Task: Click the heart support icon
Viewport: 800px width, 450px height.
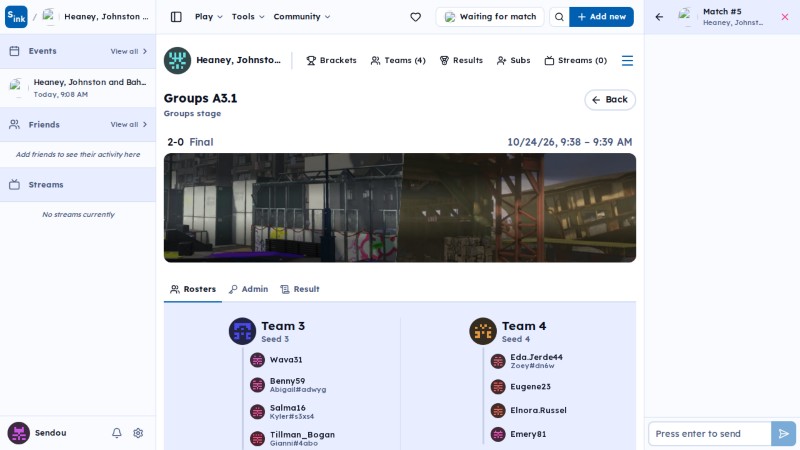Action: click(415, 17)
